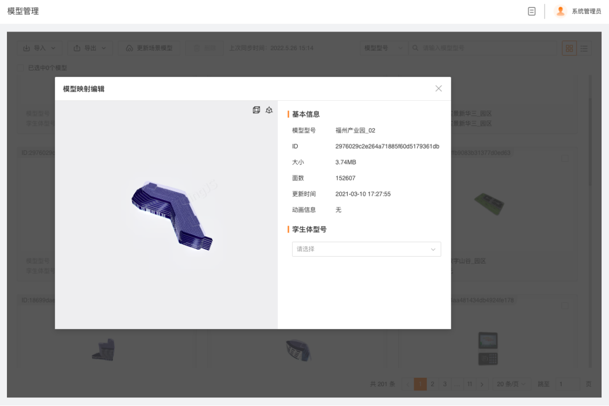Viewport: 609px width, 406px height.
Task: Click the model ID value text
Action: pos(387,146)
